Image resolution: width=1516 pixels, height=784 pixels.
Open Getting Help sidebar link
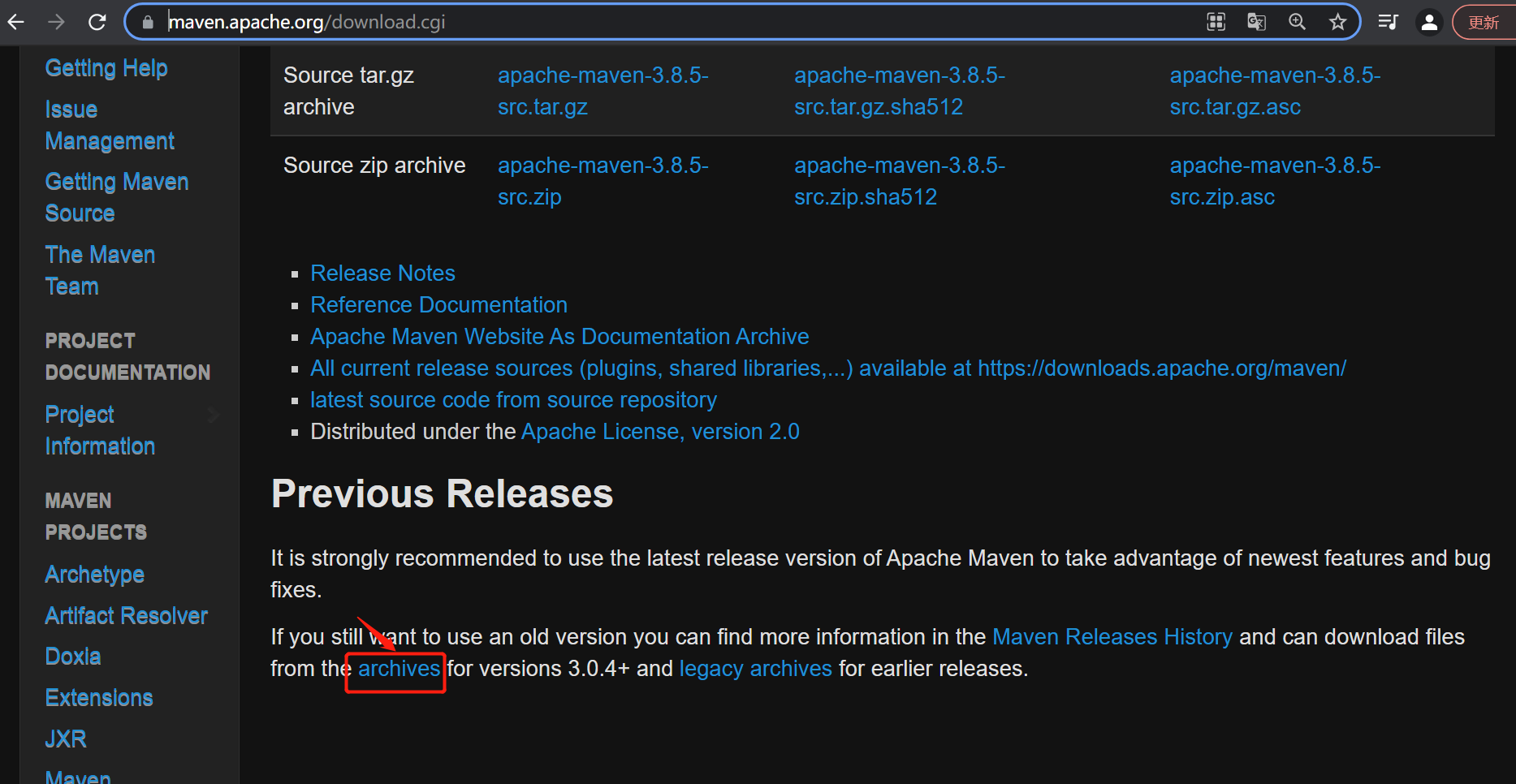pos(106,68)
